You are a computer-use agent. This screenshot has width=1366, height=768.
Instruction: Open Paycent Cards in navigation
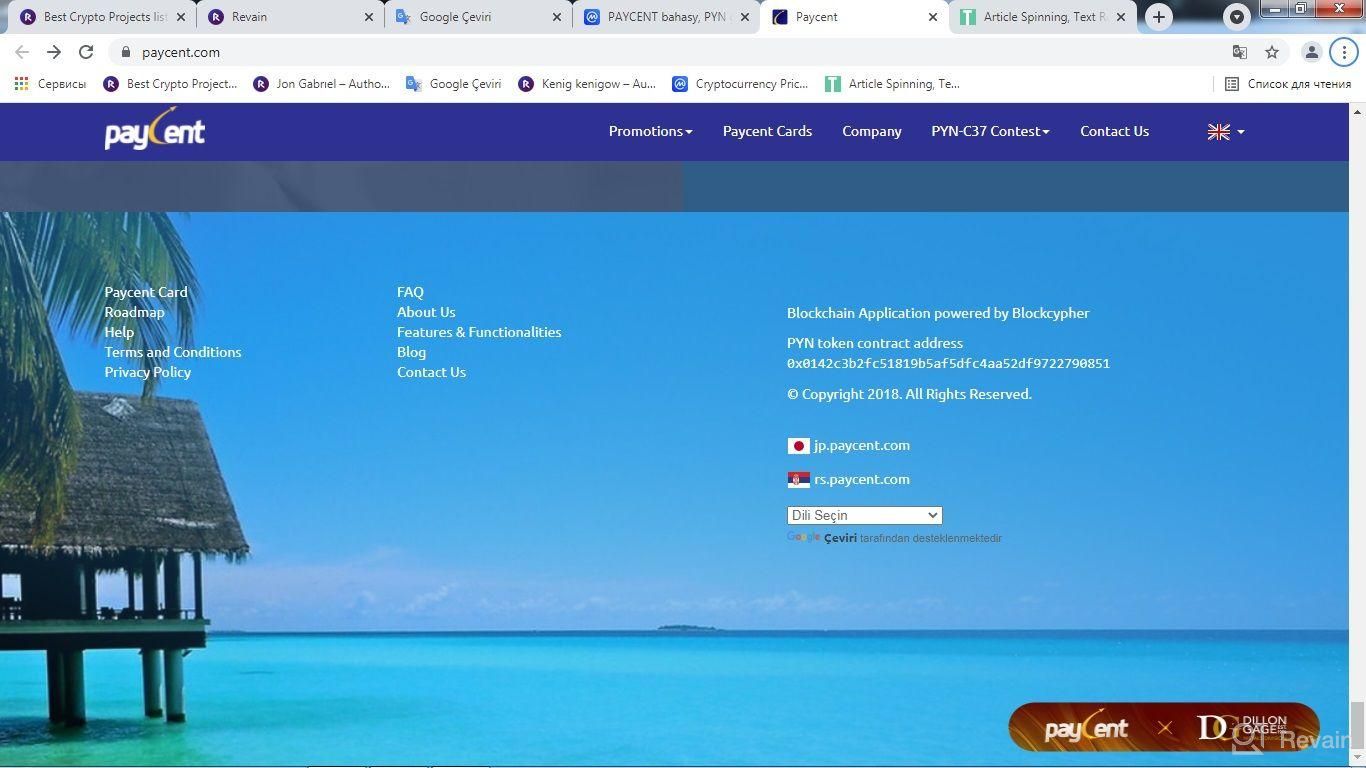767,131
